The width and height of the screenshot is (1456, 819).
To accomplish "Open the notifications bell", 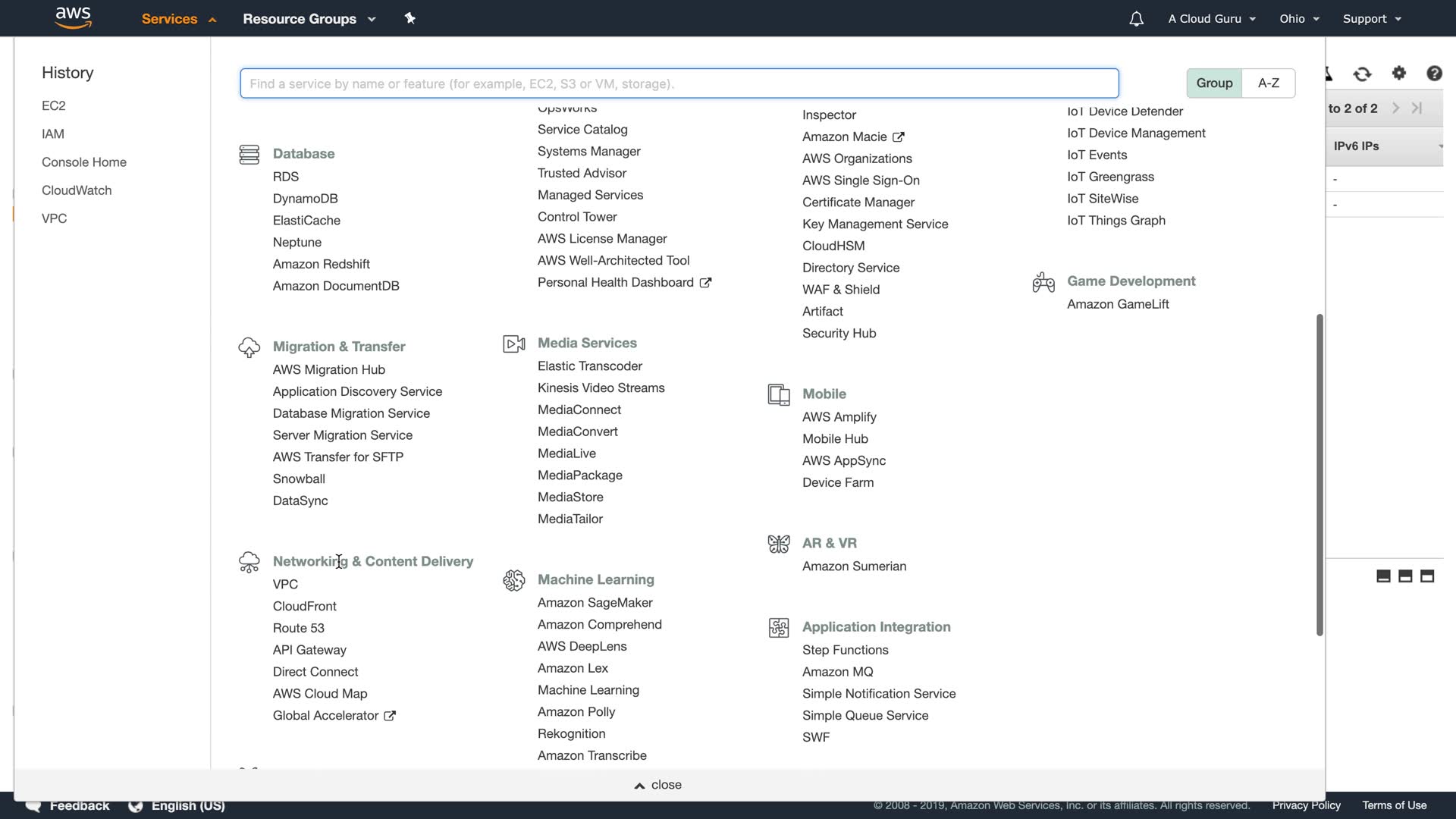I will pyautogui.click(x=1135, y=19).
